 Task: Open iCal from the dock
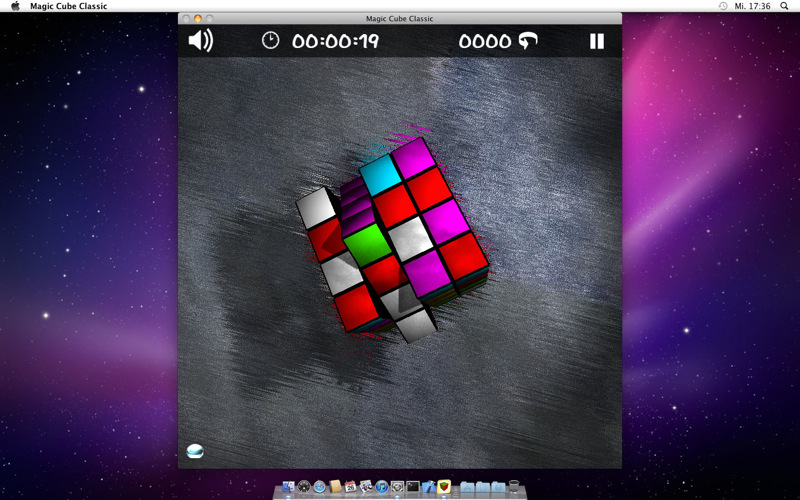click(x=351, y=486)
